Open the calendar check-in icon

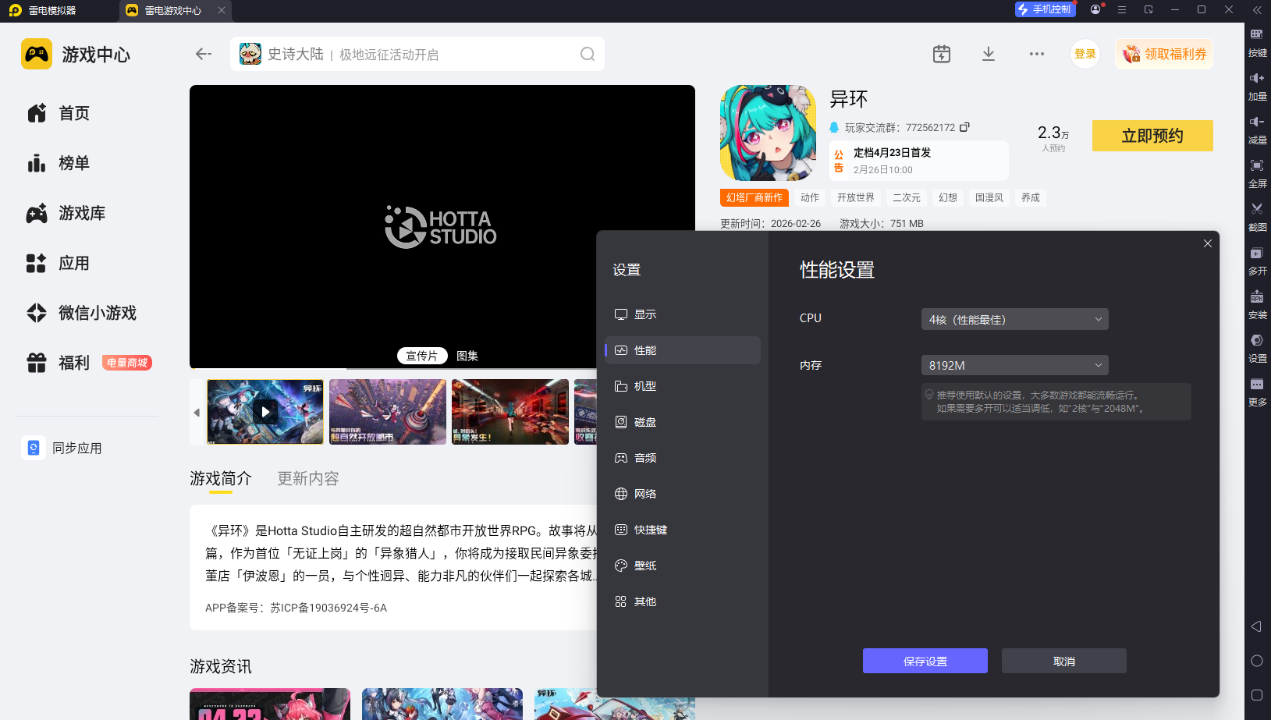[x=941, y=54]
